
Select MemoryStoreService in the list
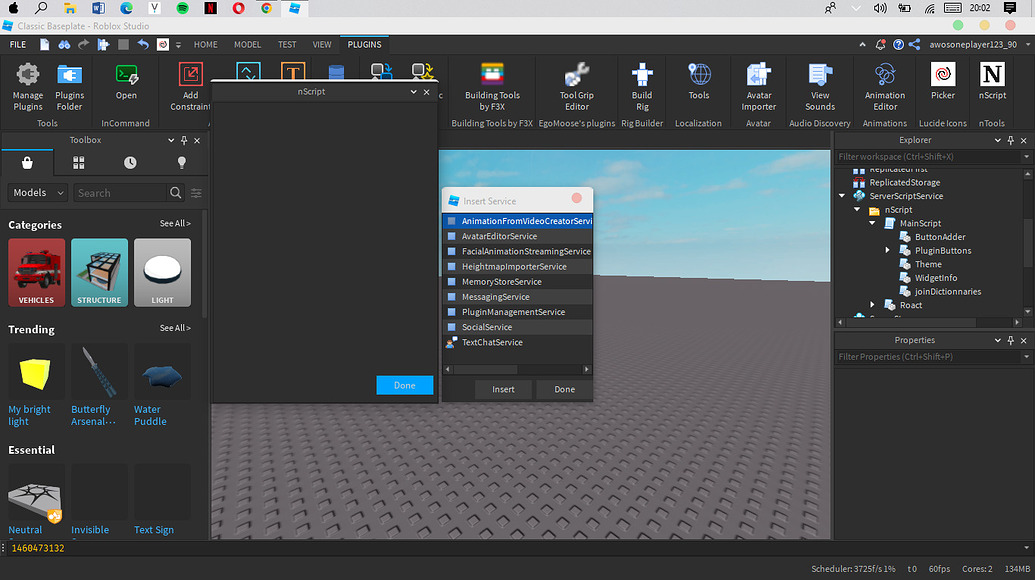(518, 282)
